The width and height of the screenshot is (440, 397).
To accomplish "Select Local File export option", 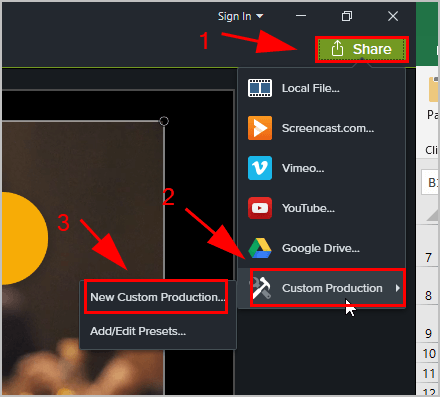I will point(321,88).
